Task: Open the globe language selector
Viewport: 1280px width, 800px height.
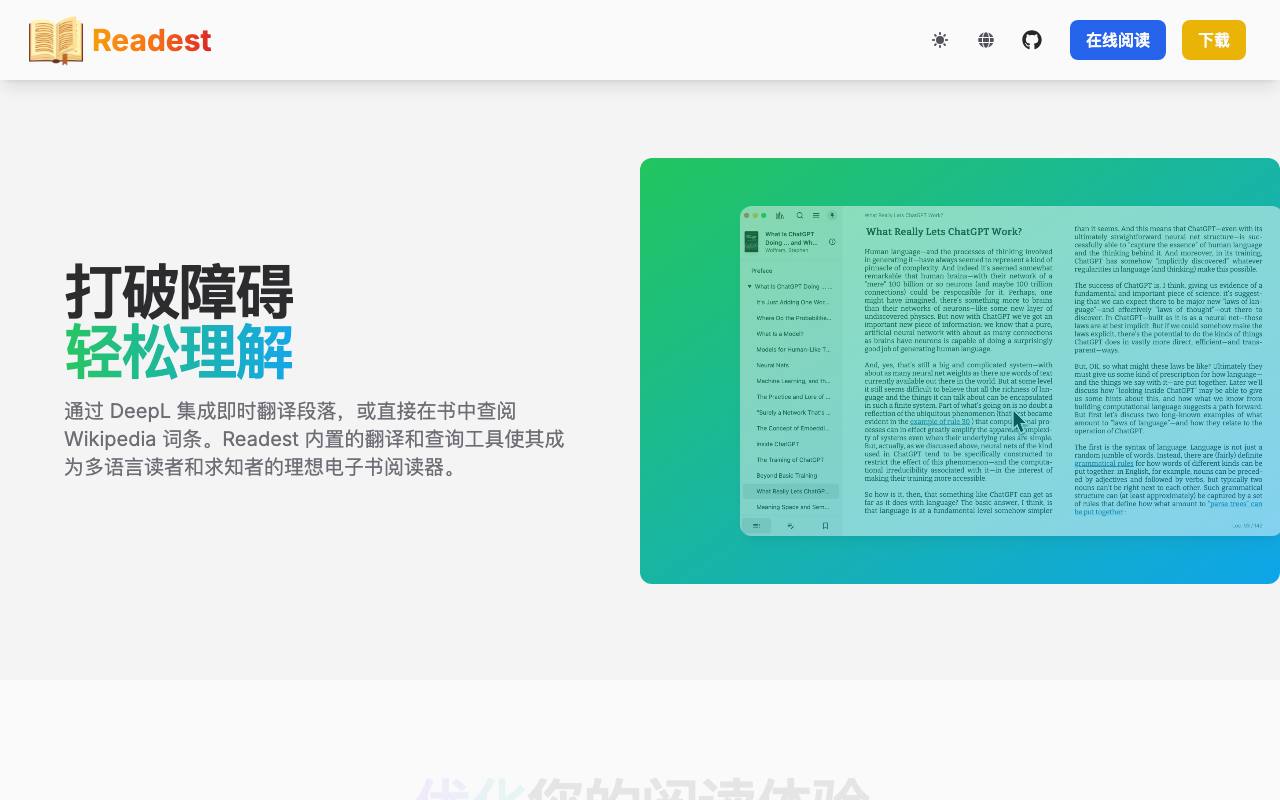Action: click(986, 40)
